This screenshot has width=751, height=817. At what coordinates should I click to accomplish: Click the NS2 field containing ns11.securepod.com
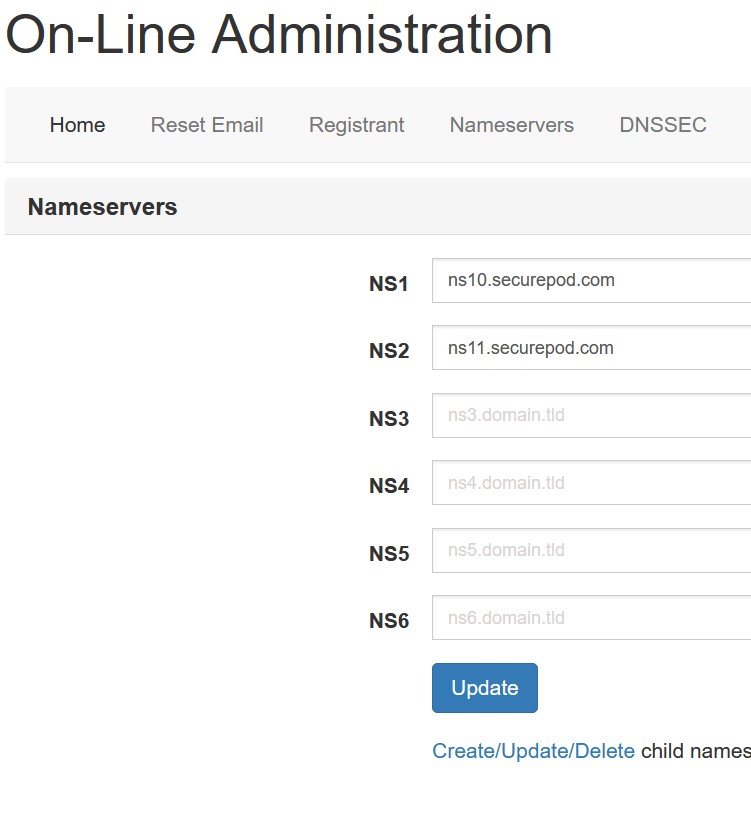click(592, 348)
